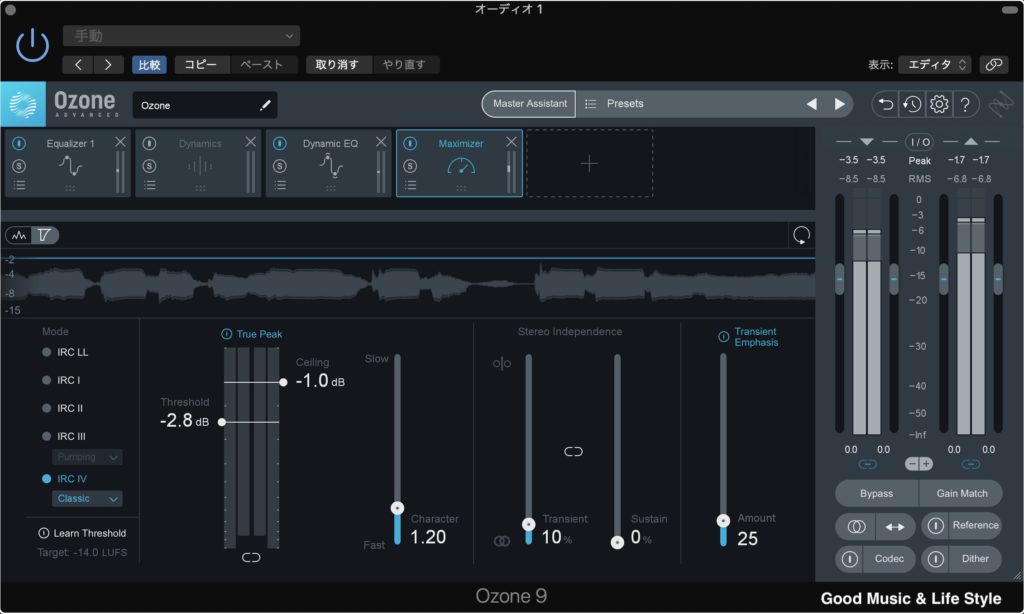This screenshot has width=1024, height=614.
Task: Open Maximizer module preset list icon
Action: 410,186
